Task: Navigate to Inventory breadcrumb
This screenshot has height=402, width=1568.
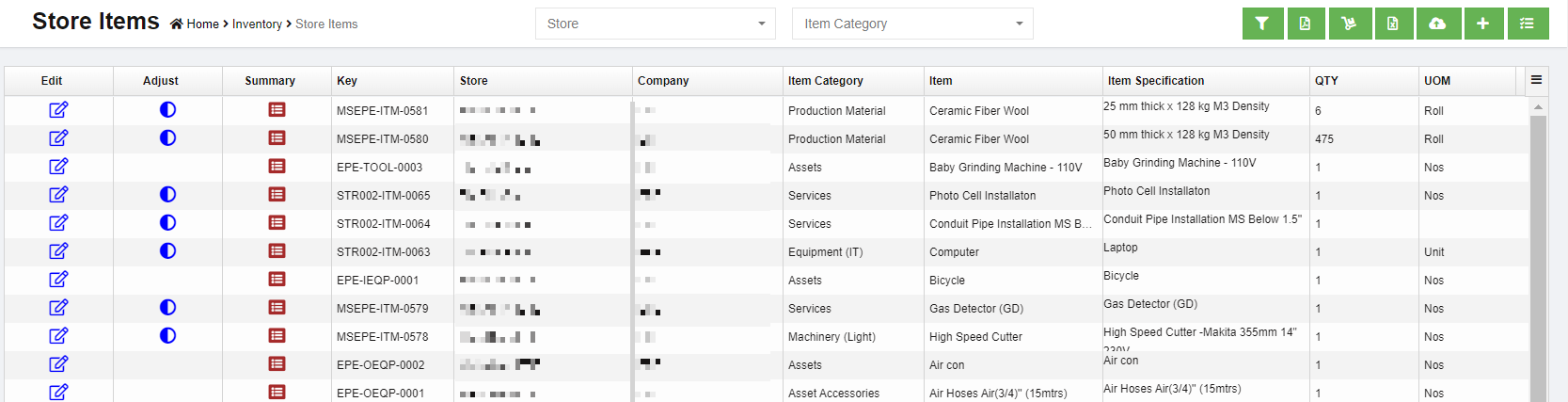Action: pyautogui.click(x=257, y=24)
